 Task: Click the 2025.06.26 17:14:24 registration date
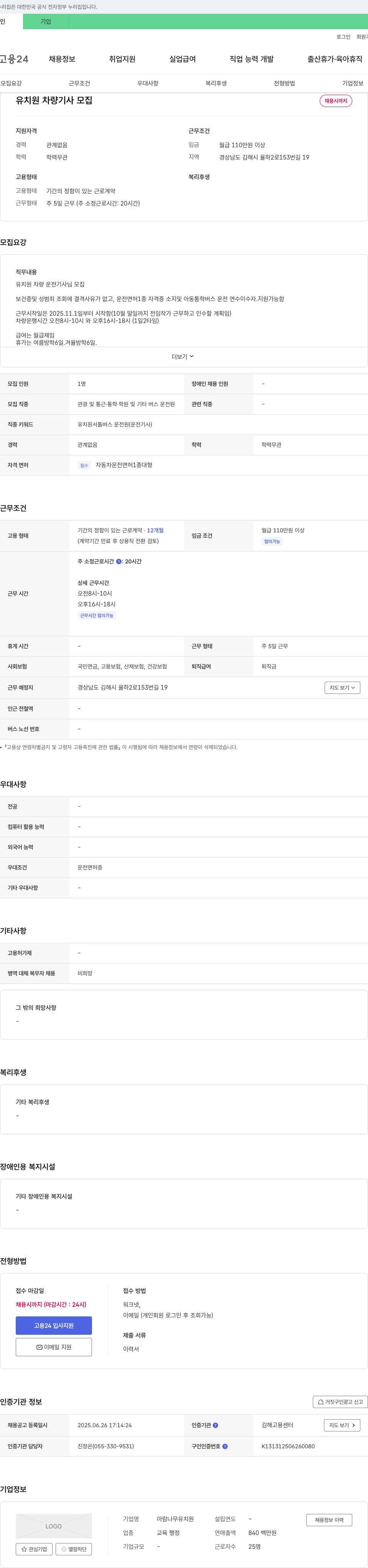click(x=105, y=1426)
